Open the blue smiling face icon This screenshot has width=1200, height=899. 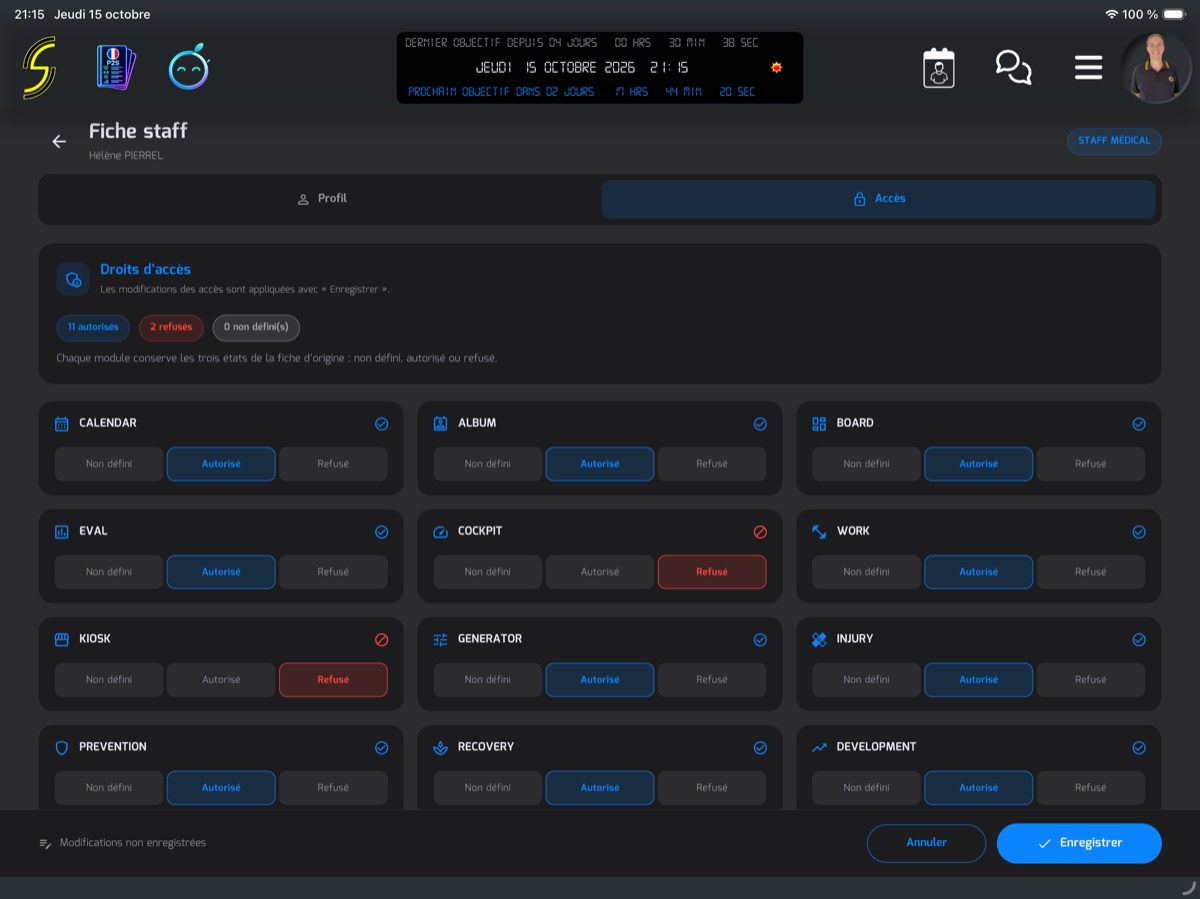188,68
